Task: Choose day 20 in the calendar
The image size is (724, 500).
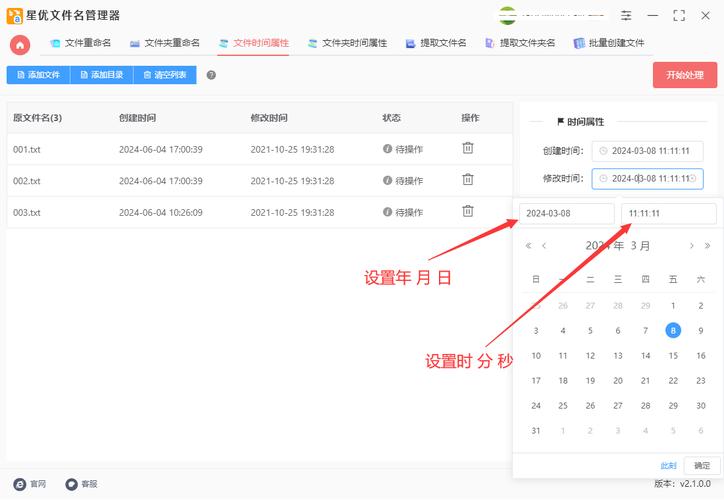Action: click(618, 381)
